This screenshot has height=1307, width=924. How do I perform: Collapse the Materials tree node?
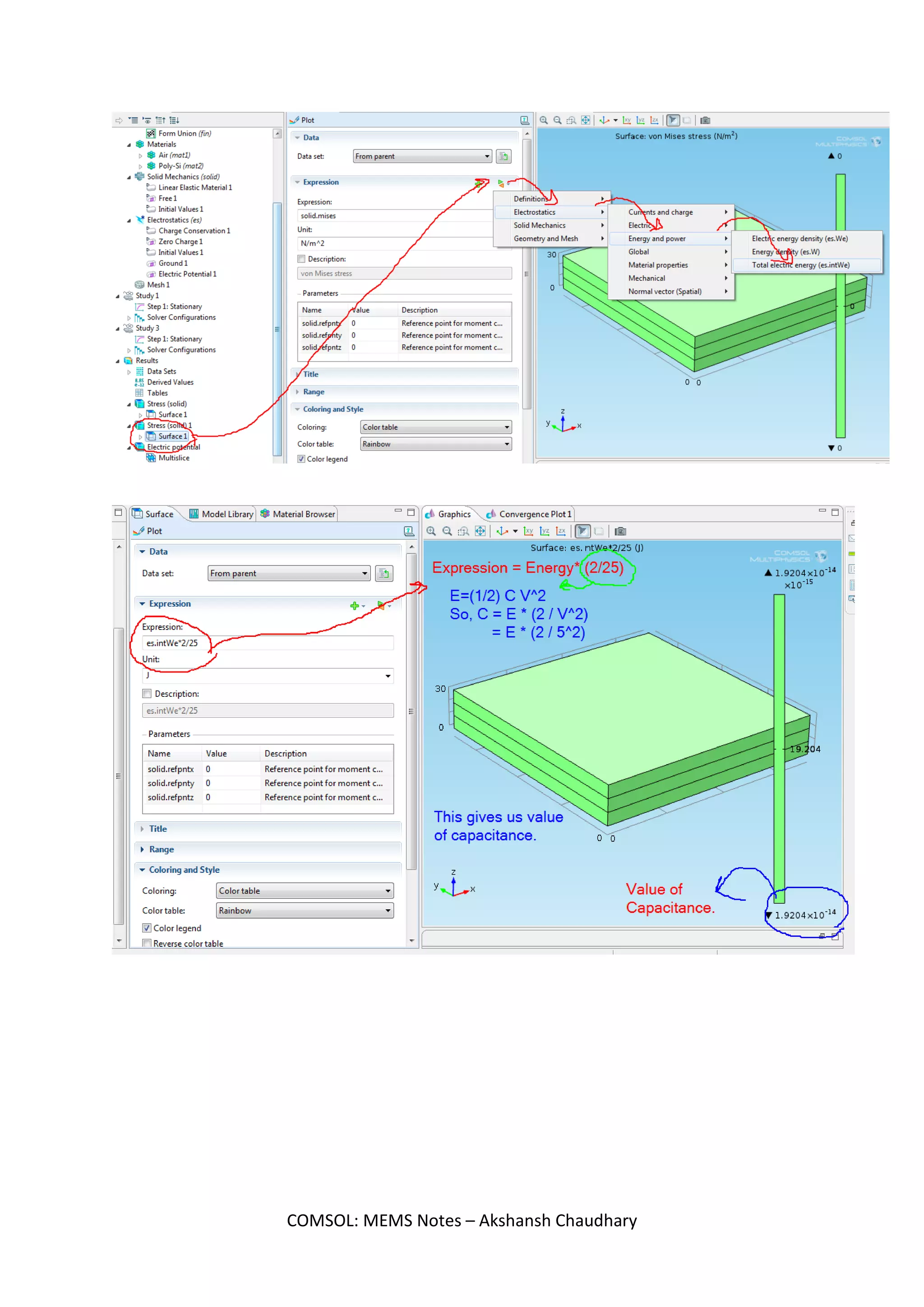point(129,144)
